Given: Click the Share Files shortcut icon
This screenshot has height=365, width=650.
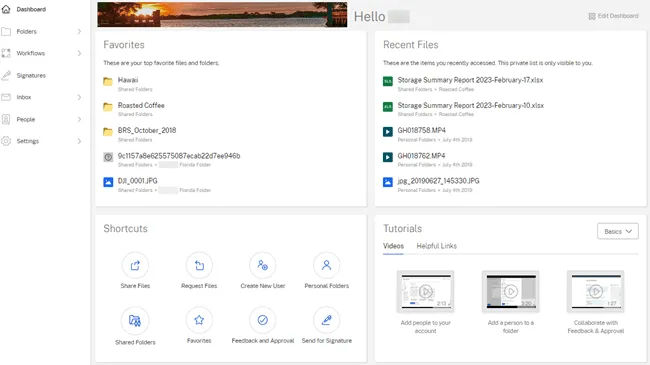Looking at the screenshot, I should point(135,265).
